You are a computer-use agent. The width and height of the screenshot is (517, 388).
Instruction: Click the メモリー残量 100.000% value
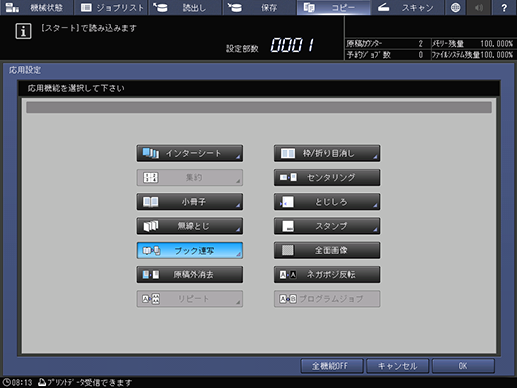tap(496, 44)
